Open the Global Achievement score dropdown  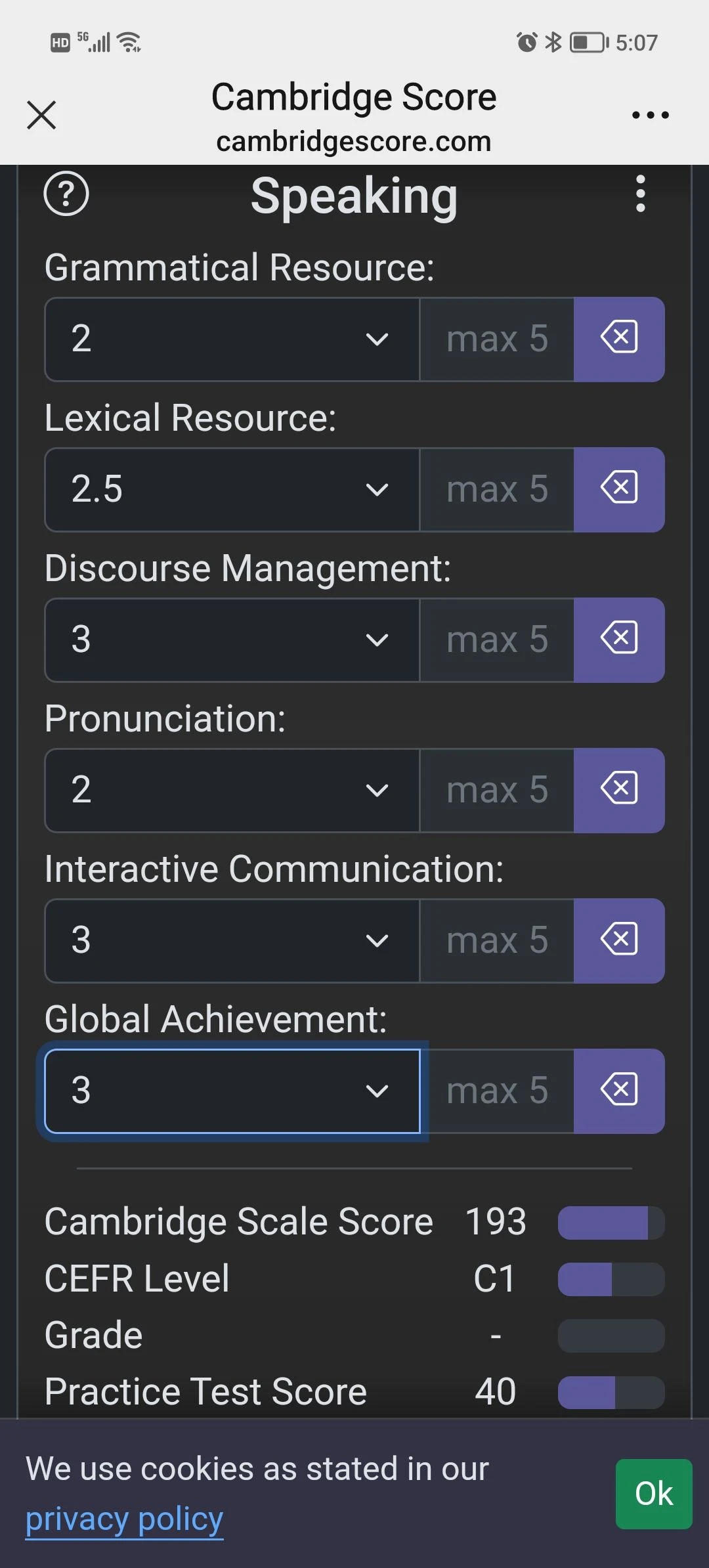pyautogui.click(x=232, y=1091)
